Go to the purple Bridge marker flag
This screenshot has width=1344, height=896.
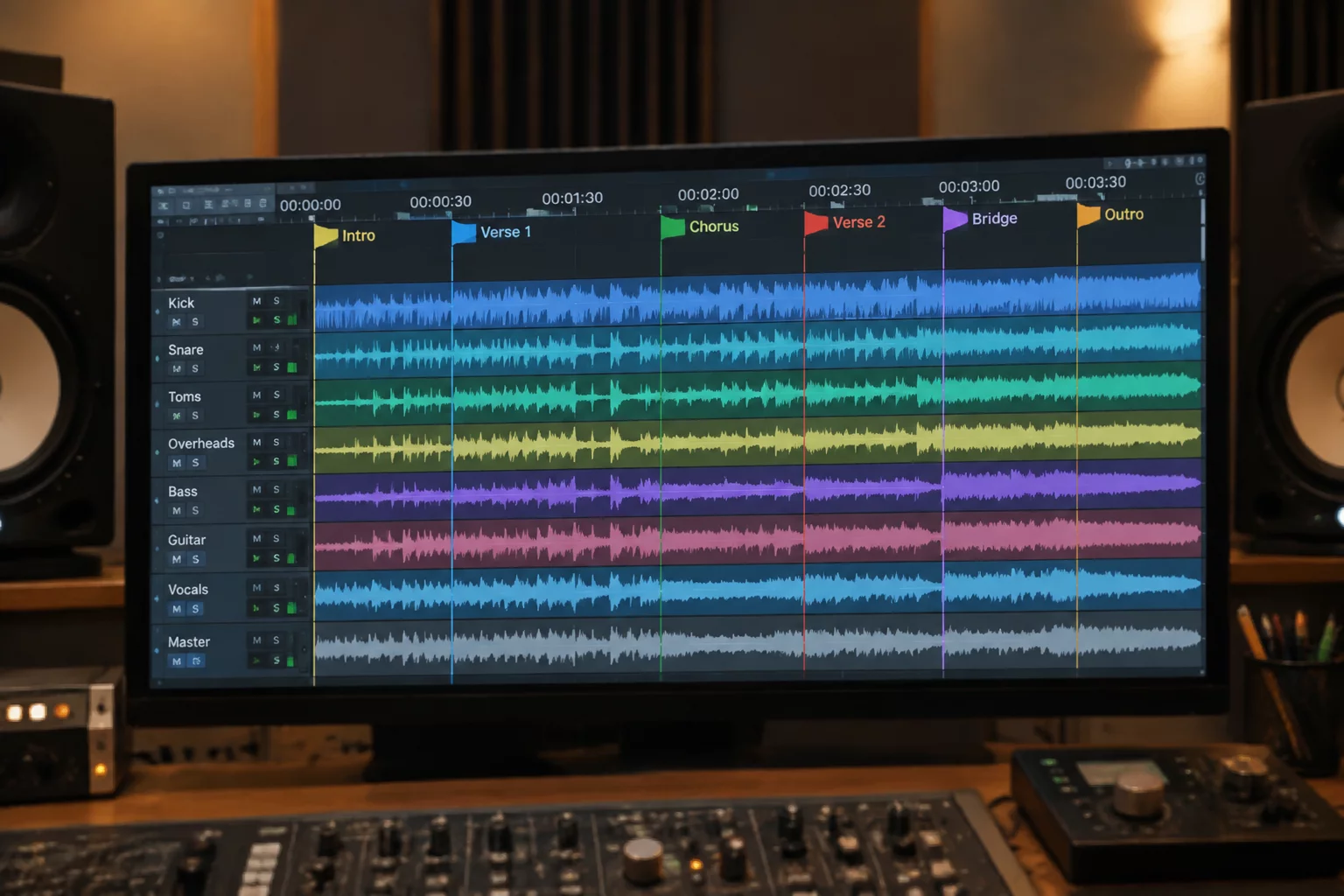pos(955,219)
